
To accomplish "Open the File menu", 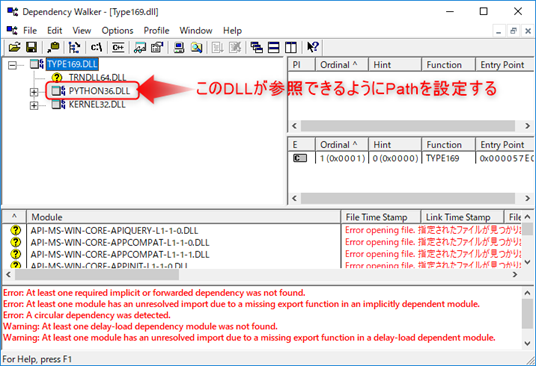I will point(30,30).
